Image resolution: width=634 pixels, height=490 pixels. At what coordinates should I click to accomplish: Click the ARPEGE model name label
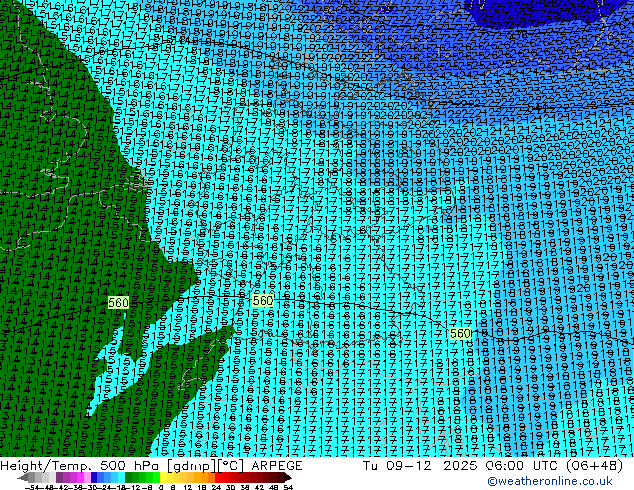(273, 465)
